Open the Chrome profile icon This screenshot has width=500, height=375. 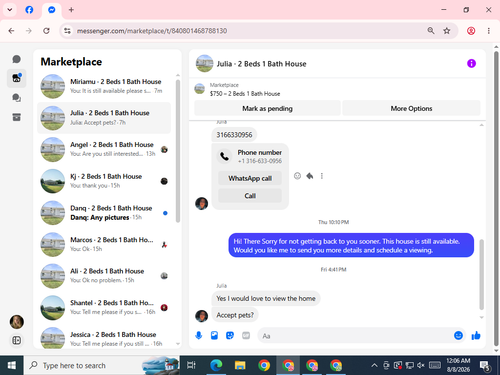471,31
